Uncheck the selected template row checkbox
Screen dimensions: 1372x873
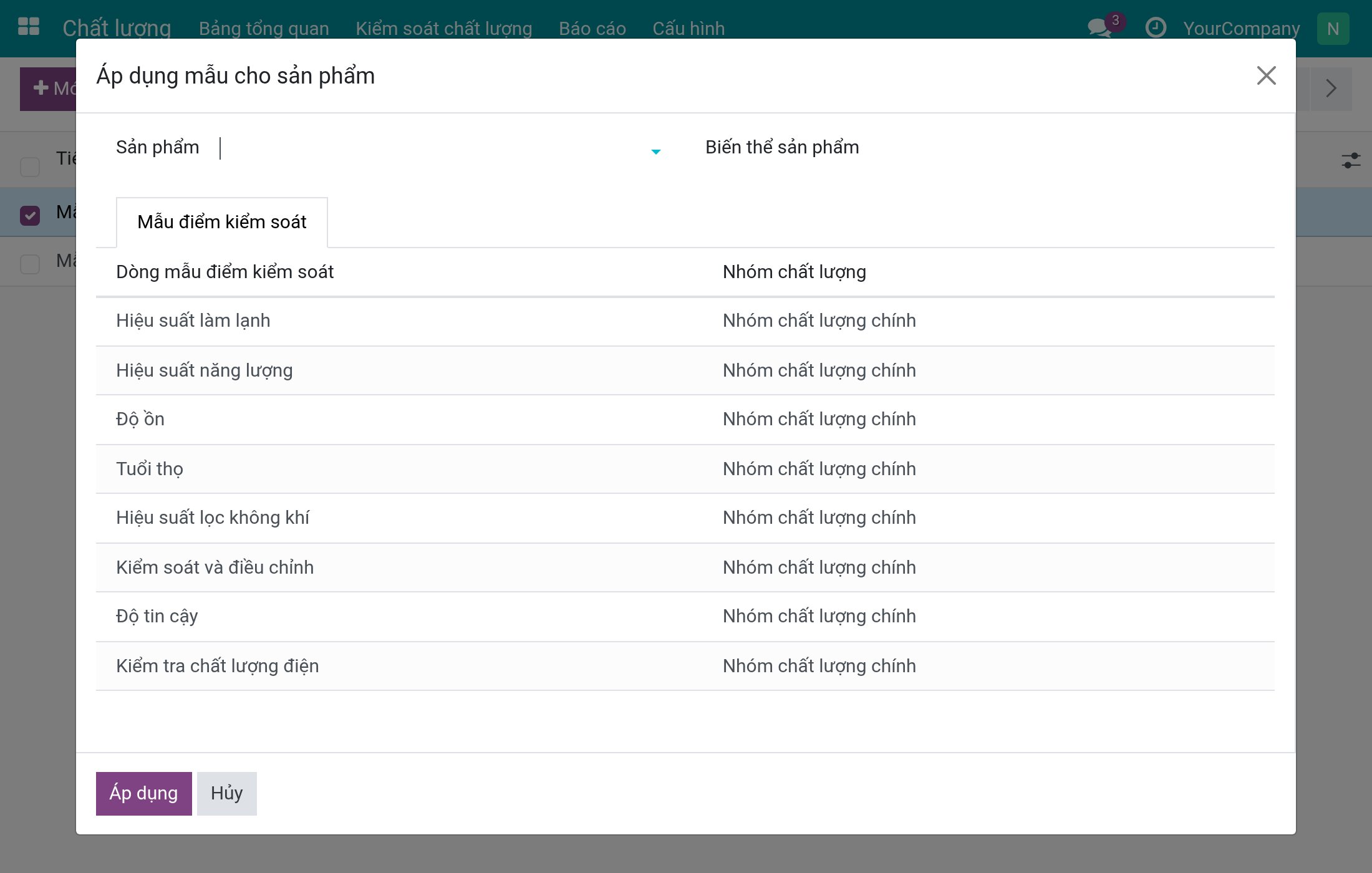(30, 215)
